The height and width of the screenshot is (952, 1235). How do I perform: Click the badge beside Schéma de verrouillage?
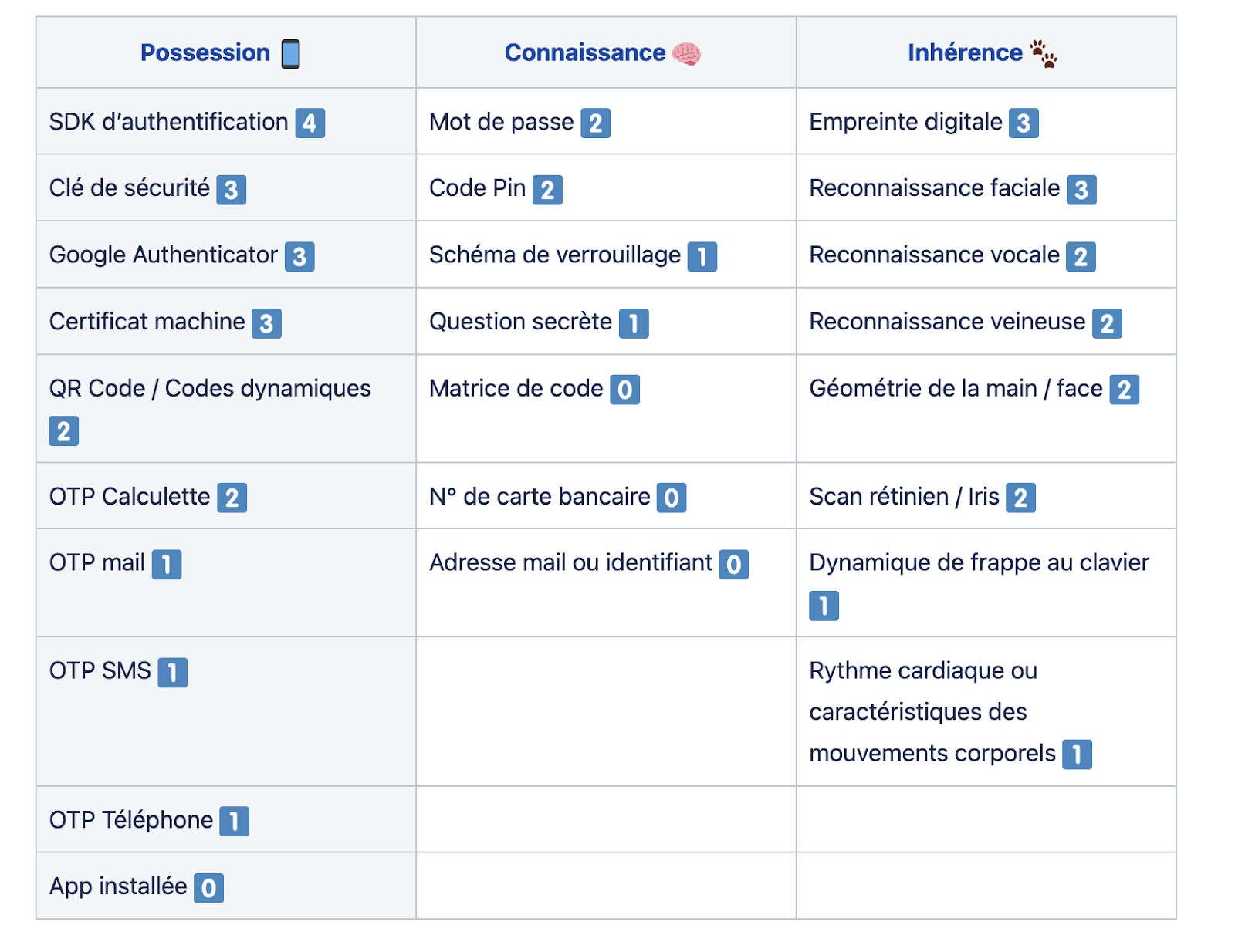[702, 257]
